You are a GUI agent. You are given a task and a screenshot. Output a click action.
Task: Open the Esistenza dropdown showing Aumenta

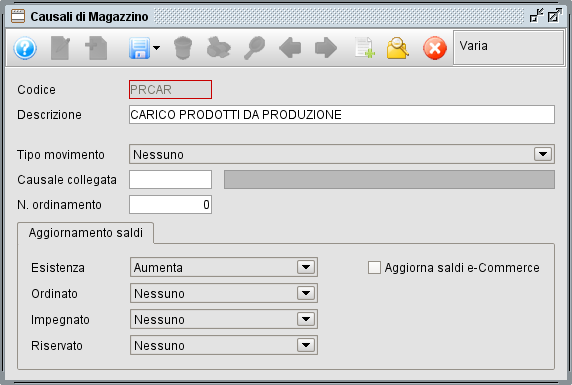pyautogui.click(x=224, y=267)
